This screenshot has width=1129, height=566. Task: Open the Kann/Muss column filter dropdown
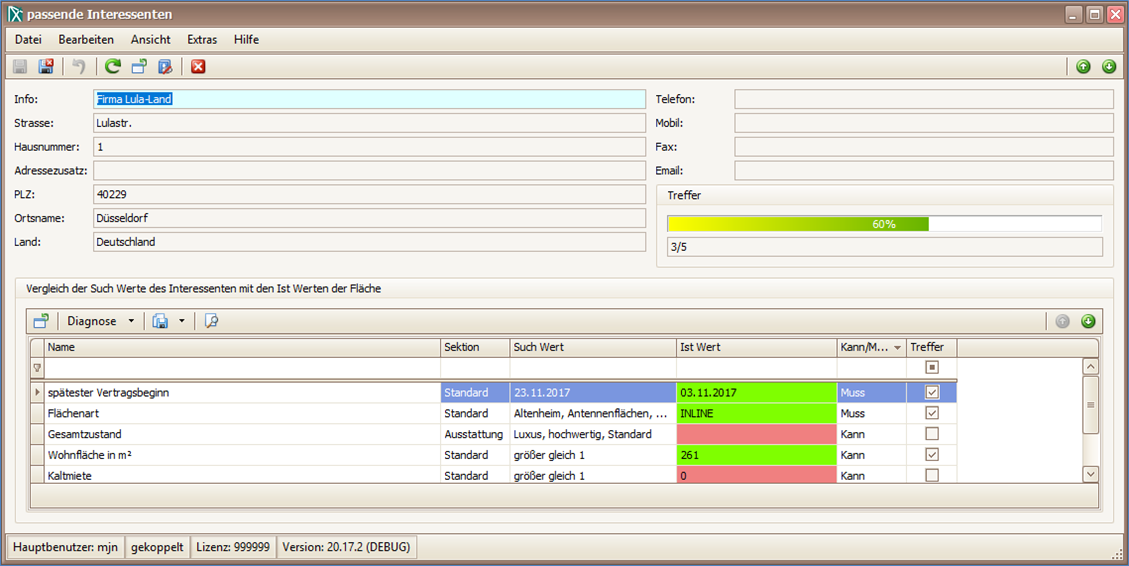click(897, 347)
